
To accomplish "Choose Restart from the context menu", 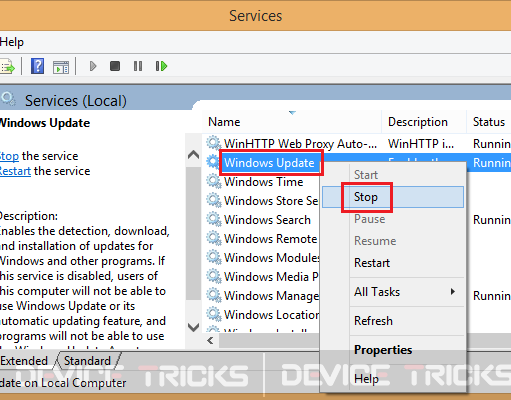I will pos(372,263).
